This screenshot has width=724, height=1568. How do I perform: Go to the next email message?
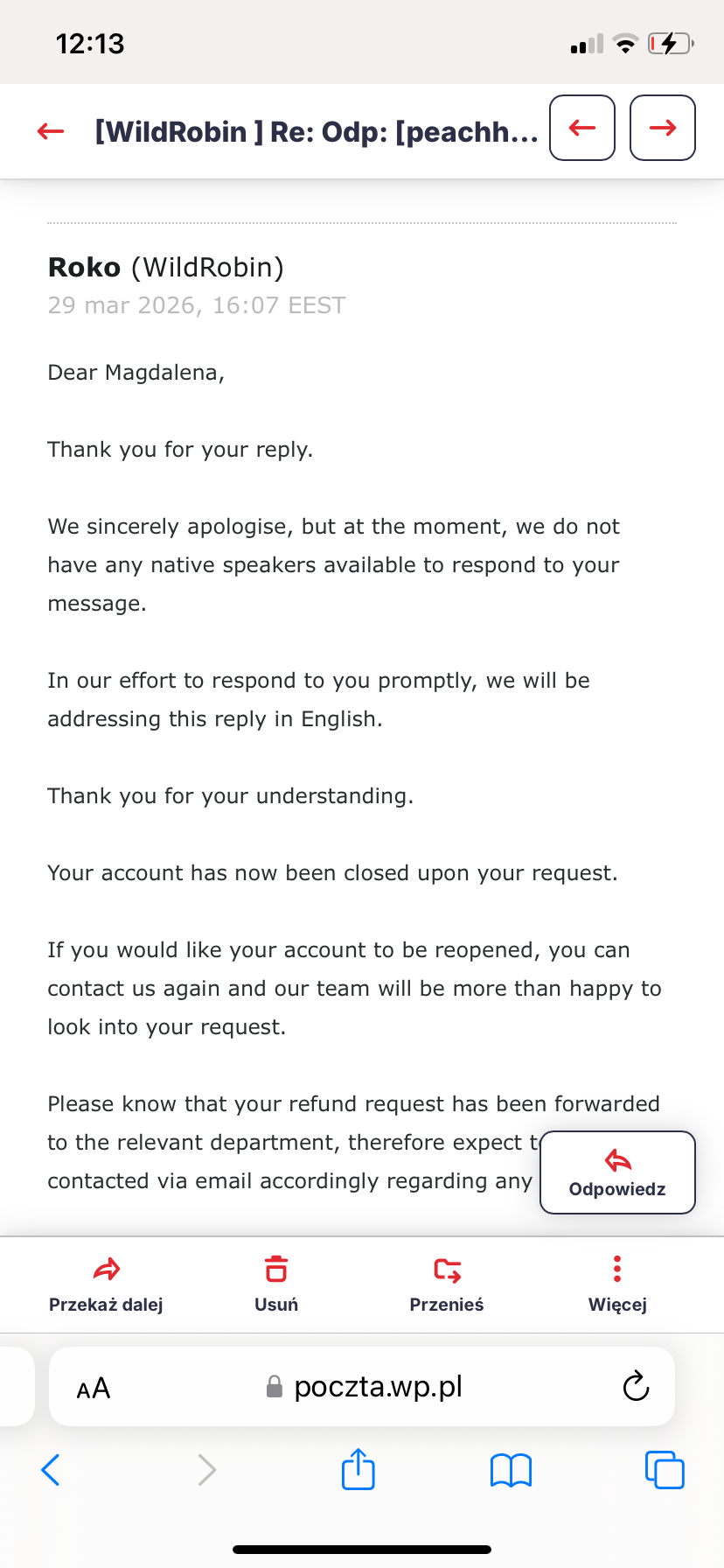[662, 128]
